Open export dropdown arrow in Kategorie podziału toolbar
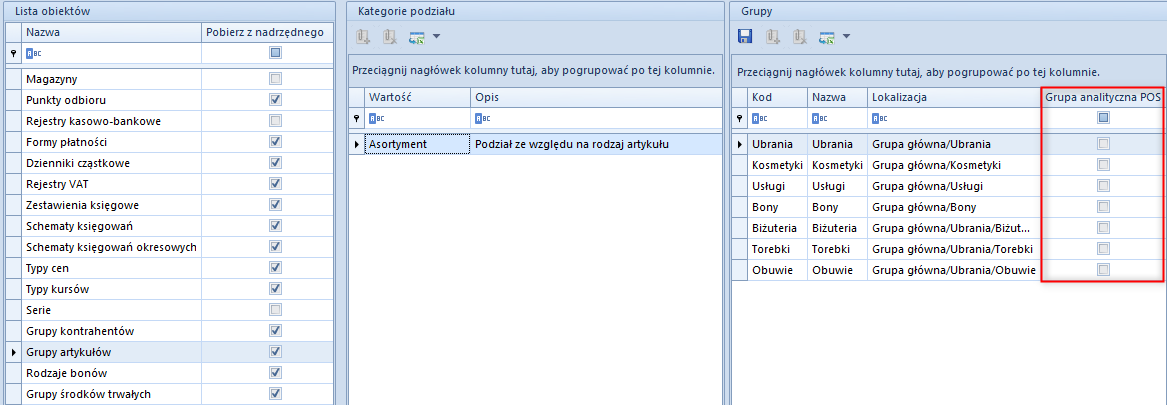 point(437,37)
